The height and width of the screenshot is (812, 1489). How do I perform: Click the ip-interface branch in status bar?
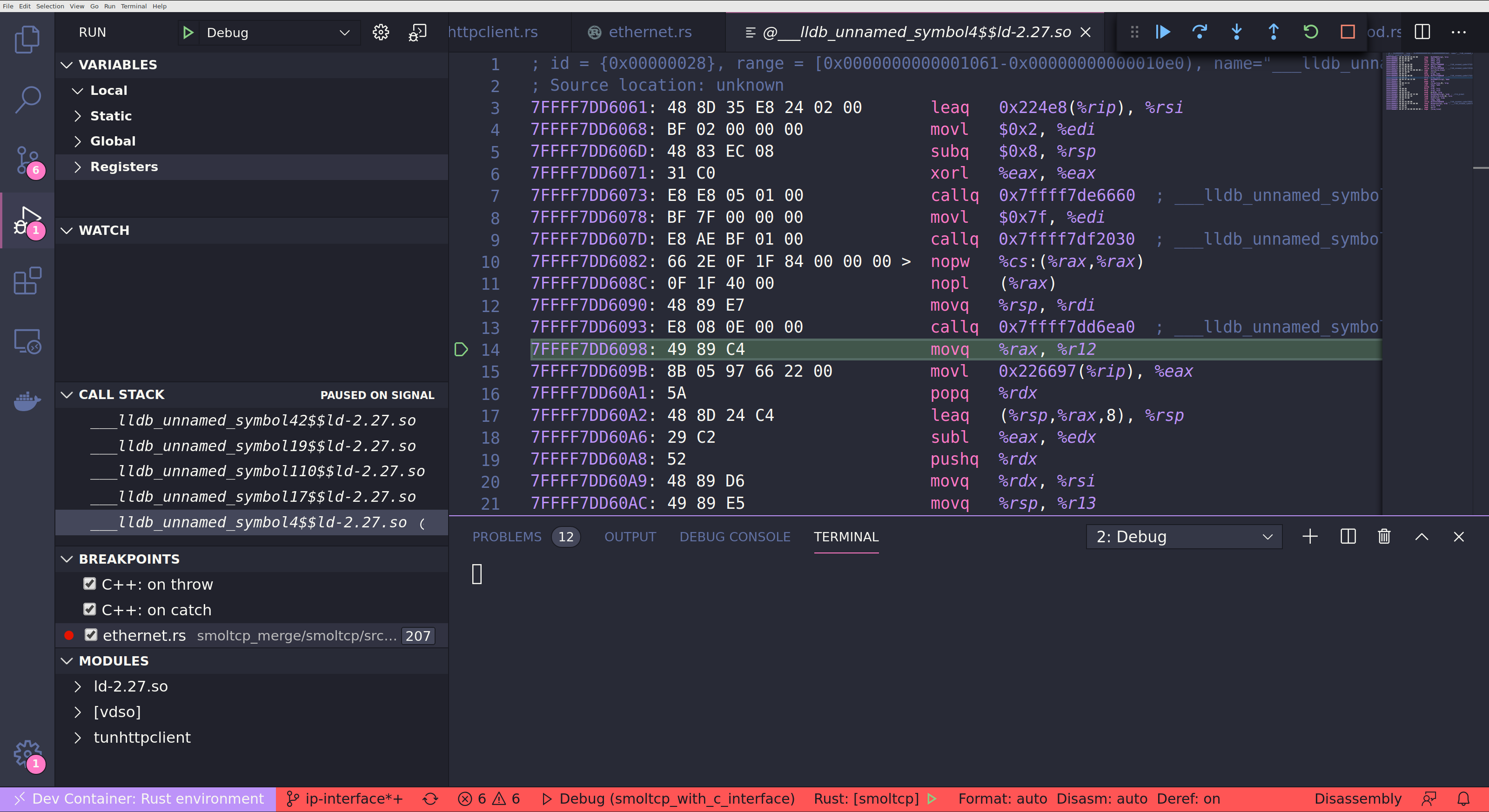346,799
